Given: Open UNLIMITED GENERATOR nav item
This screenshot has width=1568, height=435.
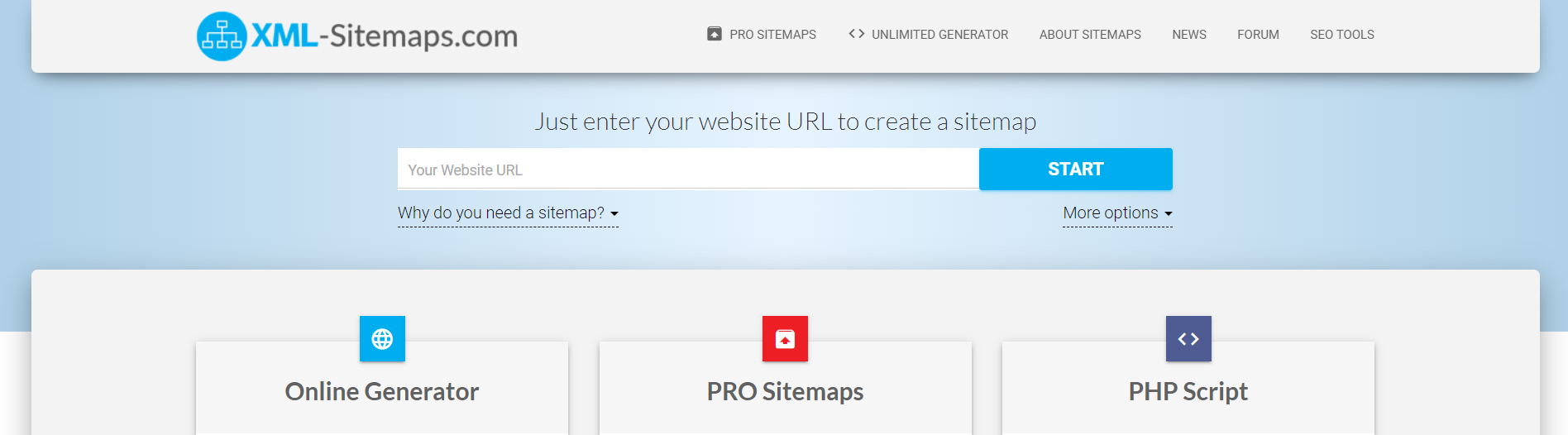Looking at the screenshot, I should point(939,35).
